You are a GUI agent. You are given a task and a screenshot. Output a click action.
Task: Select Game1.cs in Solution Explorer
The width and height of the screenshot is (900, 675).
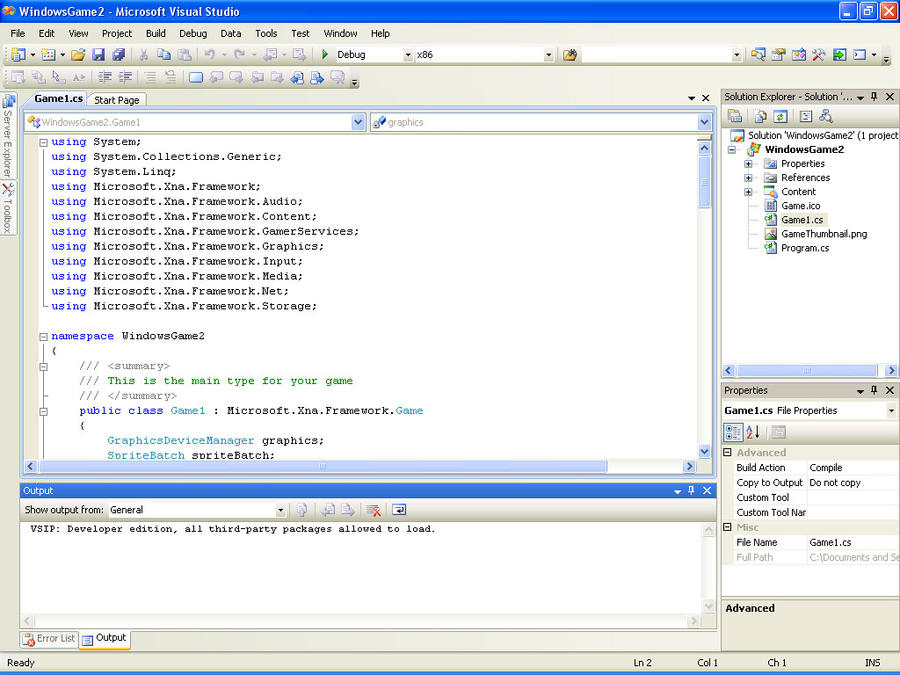click(802, 220)
